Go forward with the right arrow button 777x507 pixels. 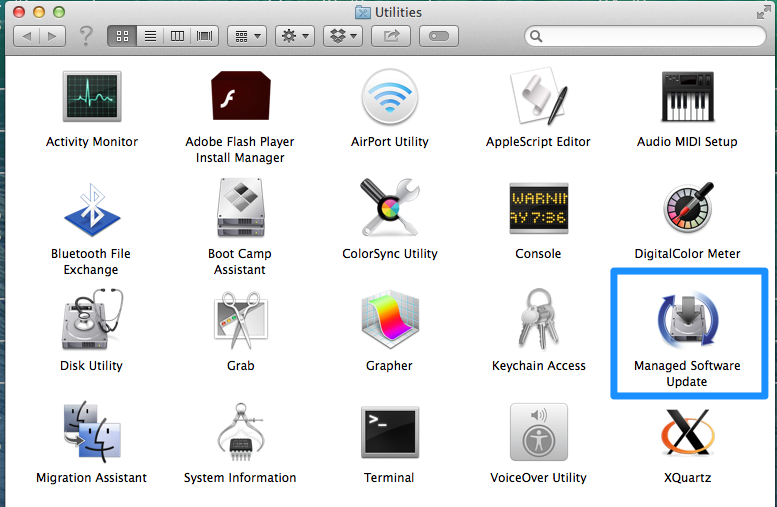53,36
